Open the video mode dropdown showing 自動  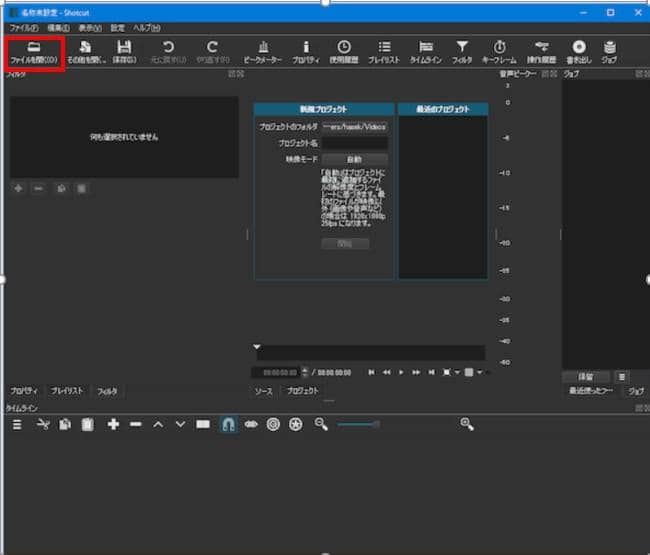click(354, 159)
